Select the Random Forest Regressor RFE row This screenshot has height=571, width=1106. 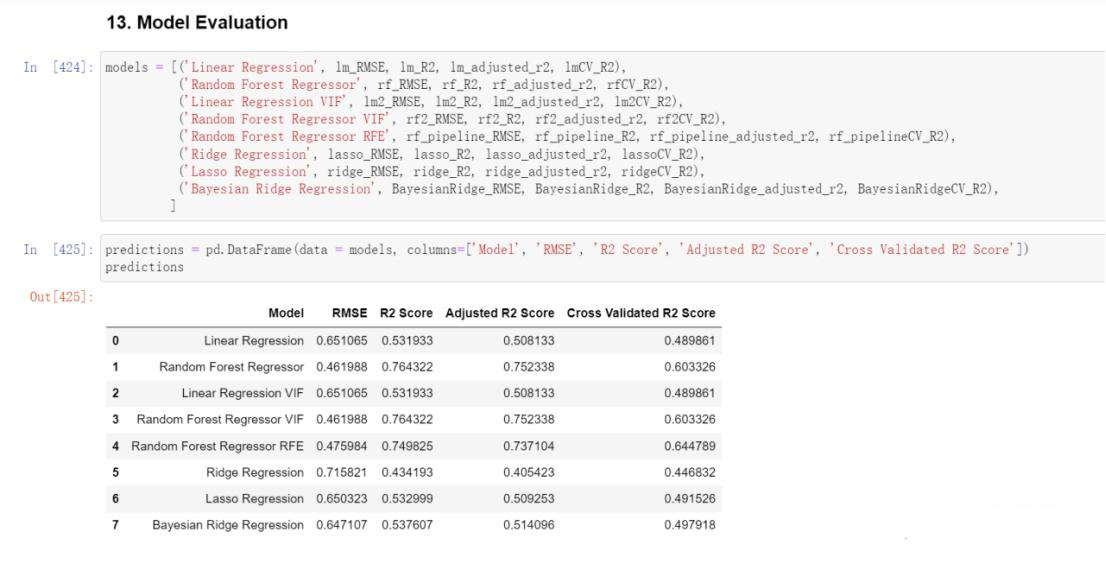coord(413,446)
